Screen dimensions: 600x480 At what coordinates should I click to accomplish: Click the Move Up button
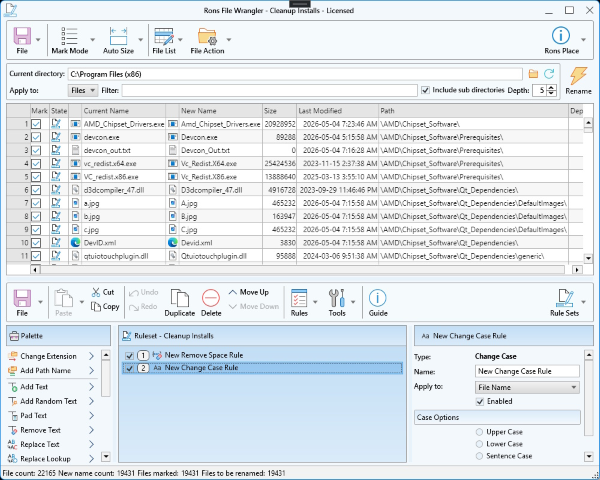[249, 292]
